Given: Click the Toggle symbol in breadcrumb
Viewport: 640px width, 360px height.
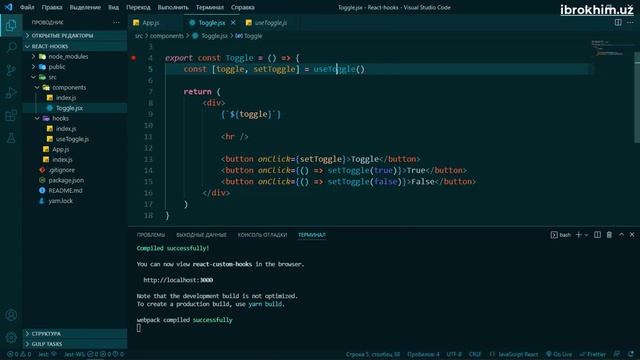Looking at the screenshot, I should tap(249, 36).
